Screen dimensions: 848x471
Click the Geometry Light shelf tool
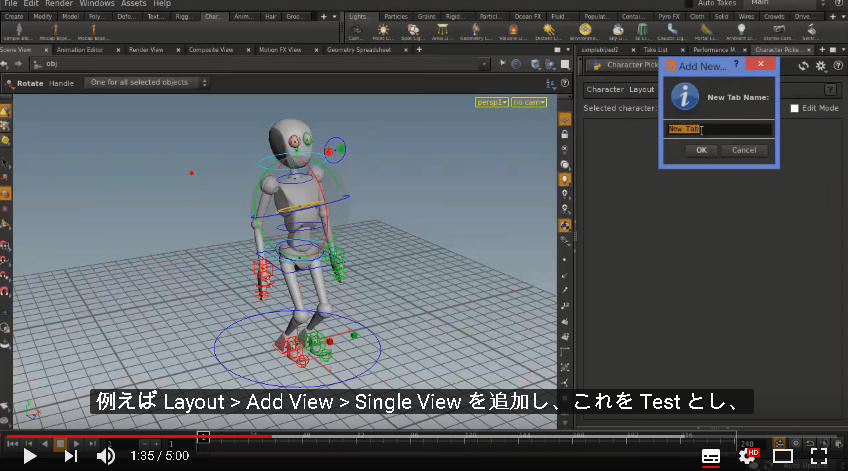475,32
